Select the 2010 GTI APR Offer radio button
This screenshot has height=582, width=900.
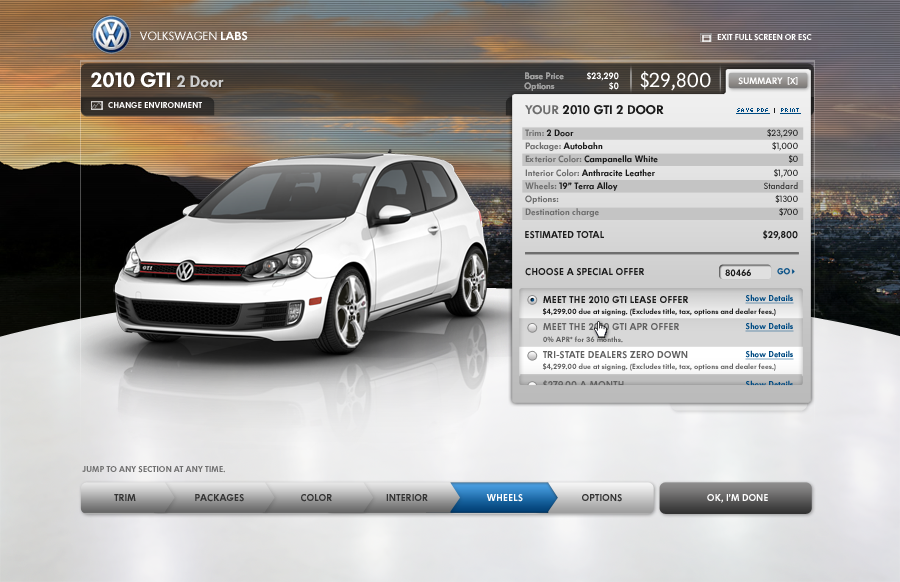tap(532, 327)
